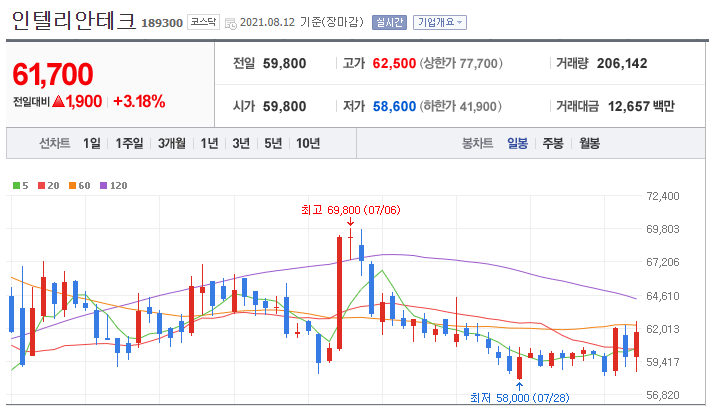Screen dimensions: 709x406
Task: Select the 1년 line chart tab
Action: (209, 143)
